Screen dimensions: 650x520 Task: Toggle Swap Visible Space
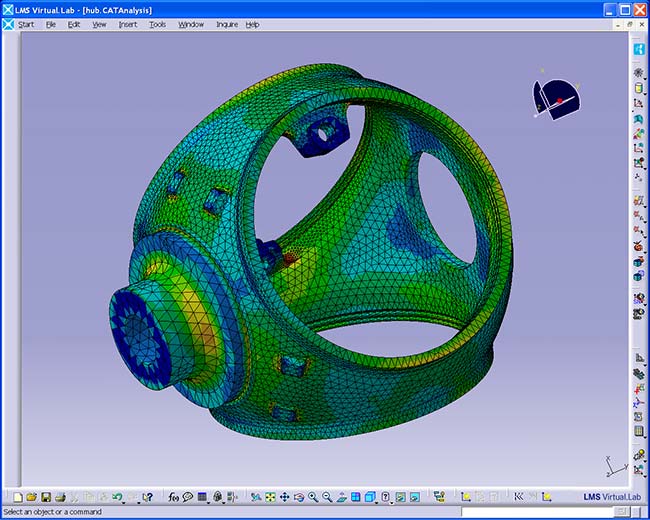click(414, 496)
